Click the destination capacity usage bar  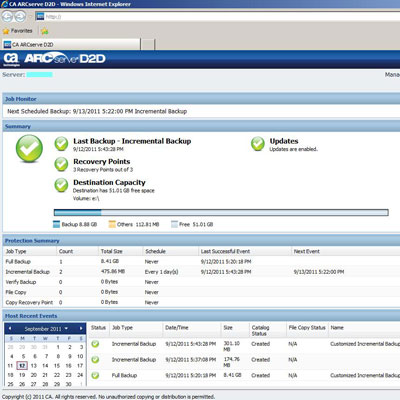(221, 213)
